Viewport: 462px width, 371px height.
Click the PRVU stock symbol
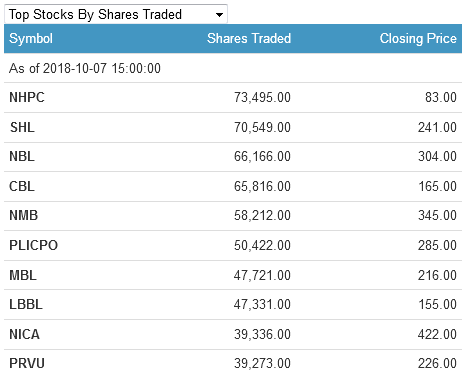click(27, 363)
